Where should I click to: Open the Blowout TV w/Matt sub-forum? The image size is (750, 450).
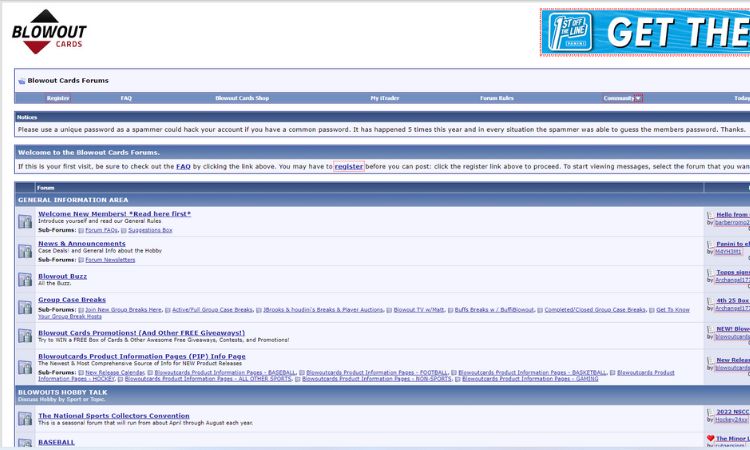(419, 310)
